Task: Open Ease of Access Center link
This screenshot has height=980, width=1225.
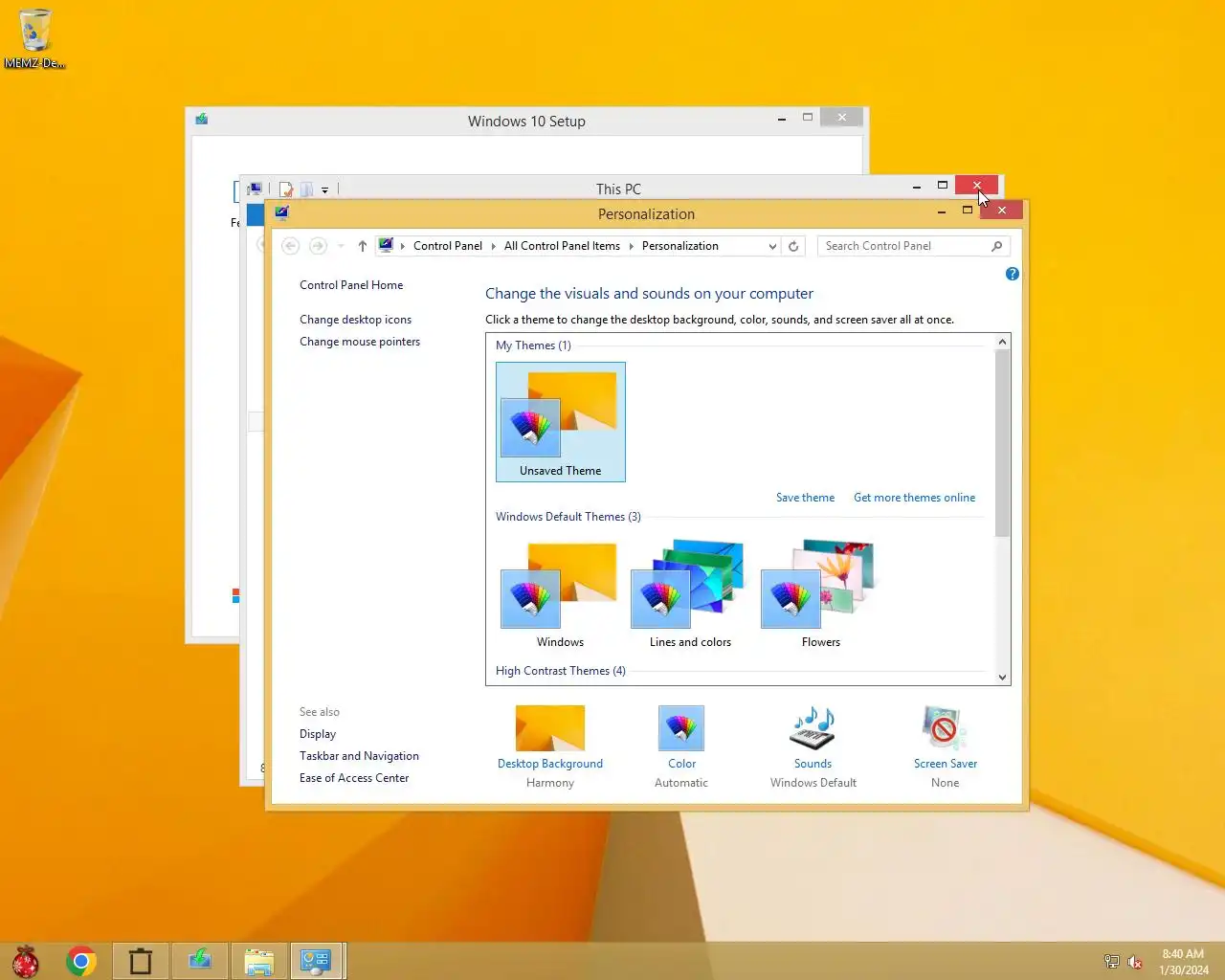Action: coord(354,778)
